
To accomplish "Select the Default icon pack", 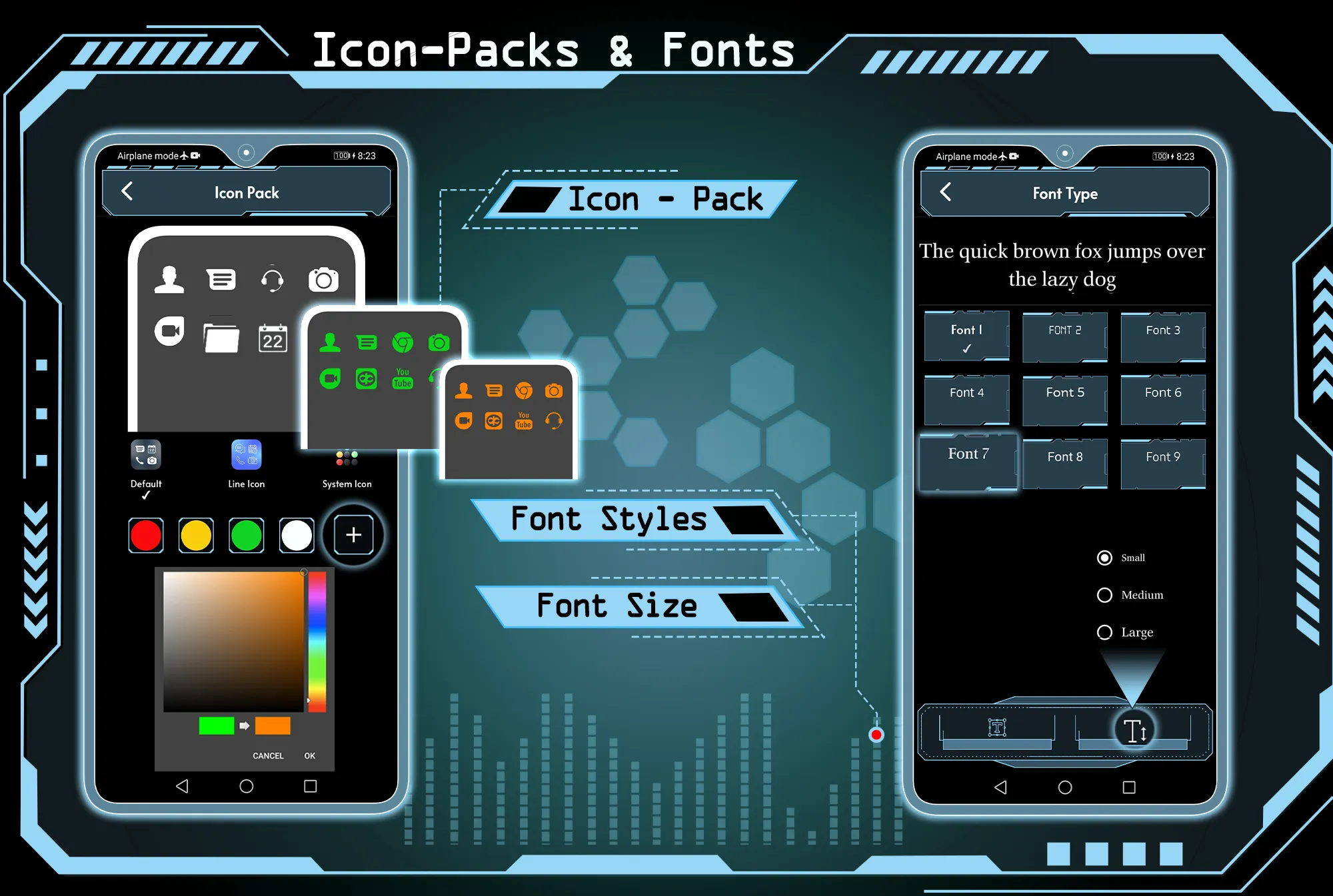I will coord(148,461).
